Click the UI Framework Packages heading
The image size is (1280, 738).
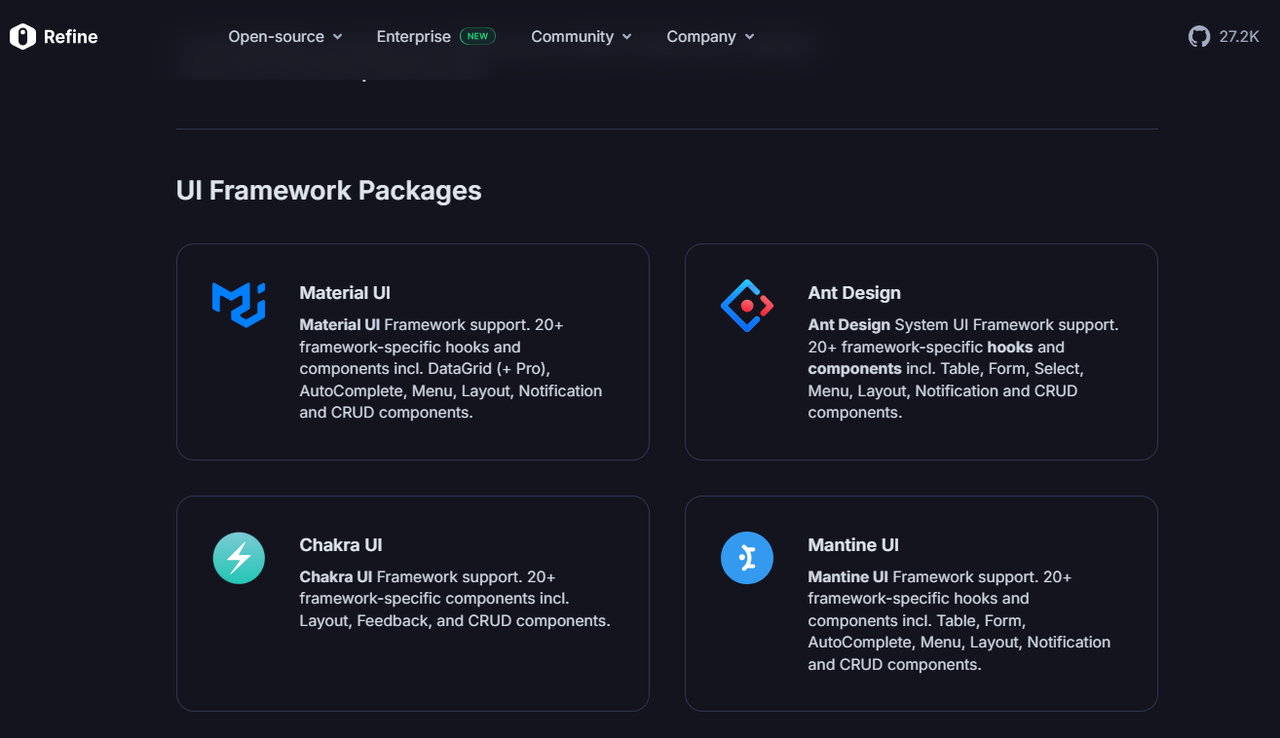pos(329,190)
